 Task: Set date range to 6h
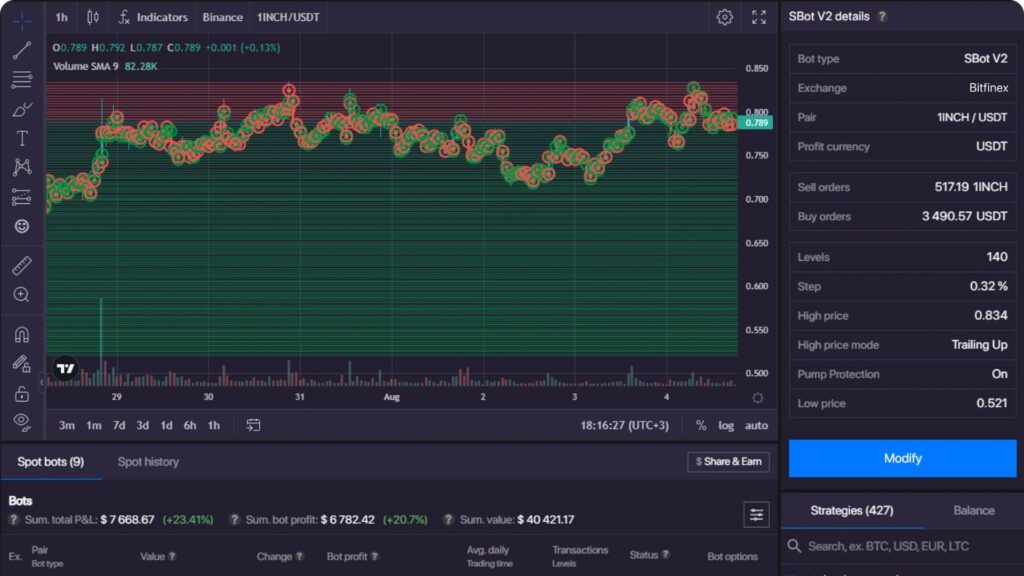190,425
